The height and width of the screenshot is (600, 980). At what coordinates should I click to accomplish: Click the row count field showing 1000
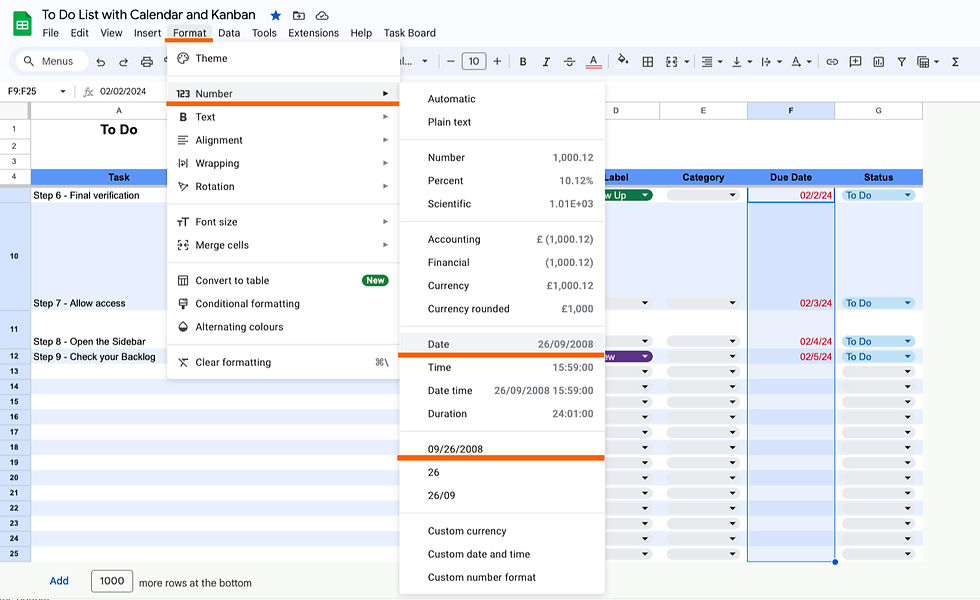[x=112, y=581]
